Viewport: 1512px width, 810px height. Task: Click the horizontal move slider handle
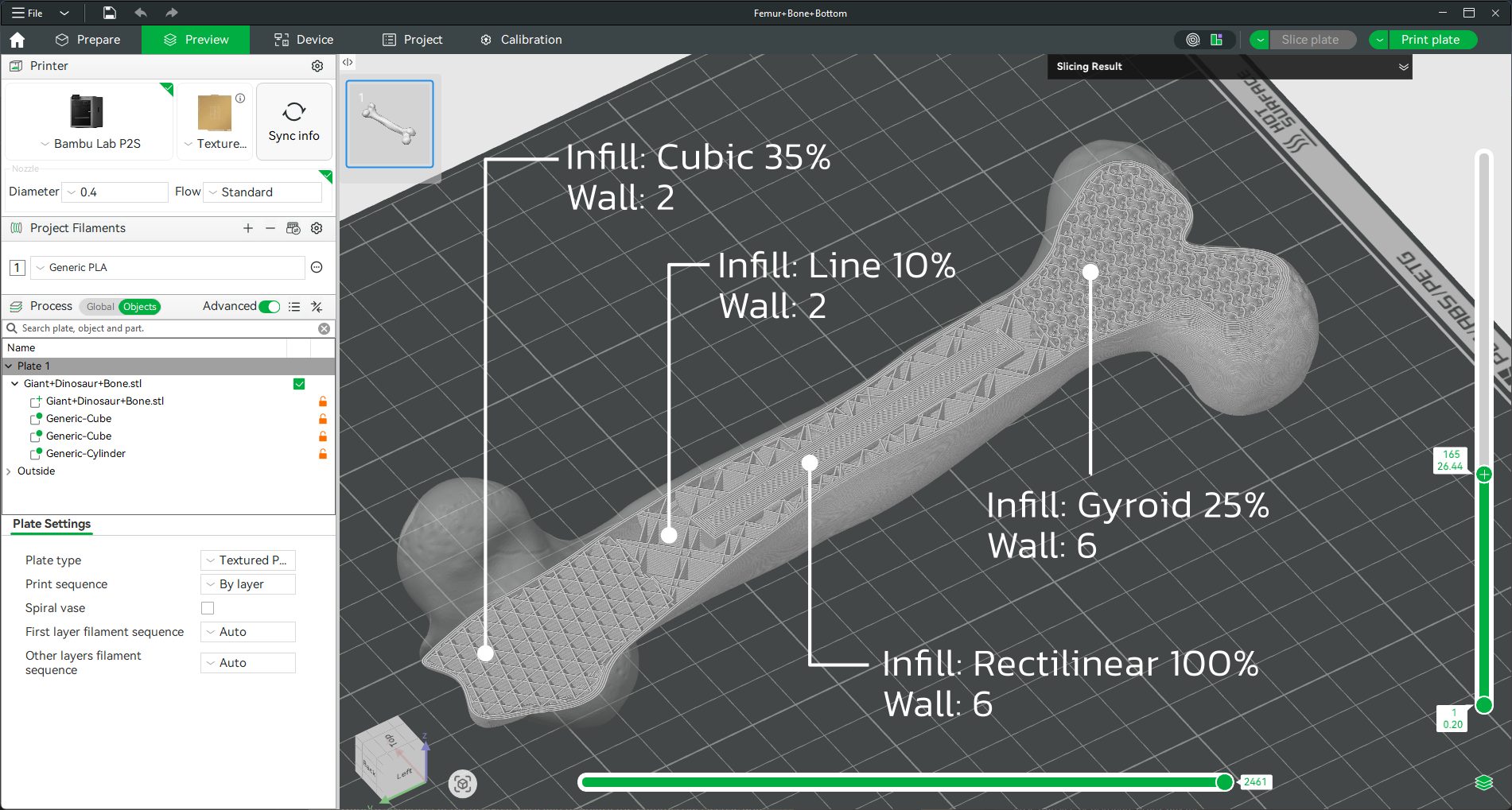coord(1225,782)
